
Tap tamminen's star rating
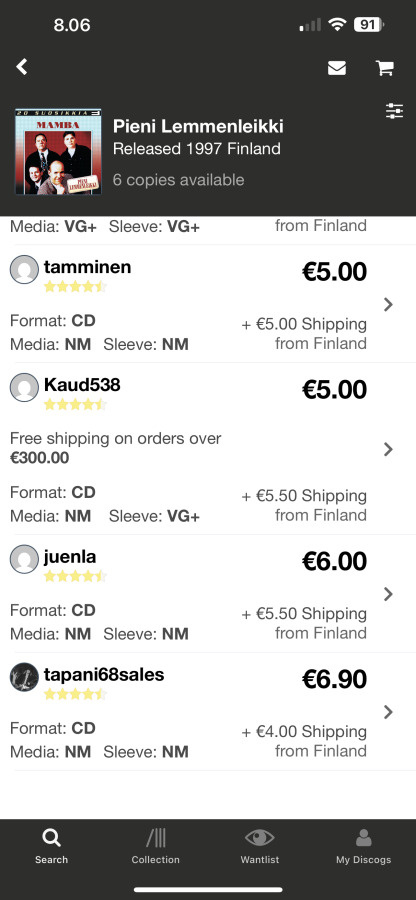(x=75, y=286)
